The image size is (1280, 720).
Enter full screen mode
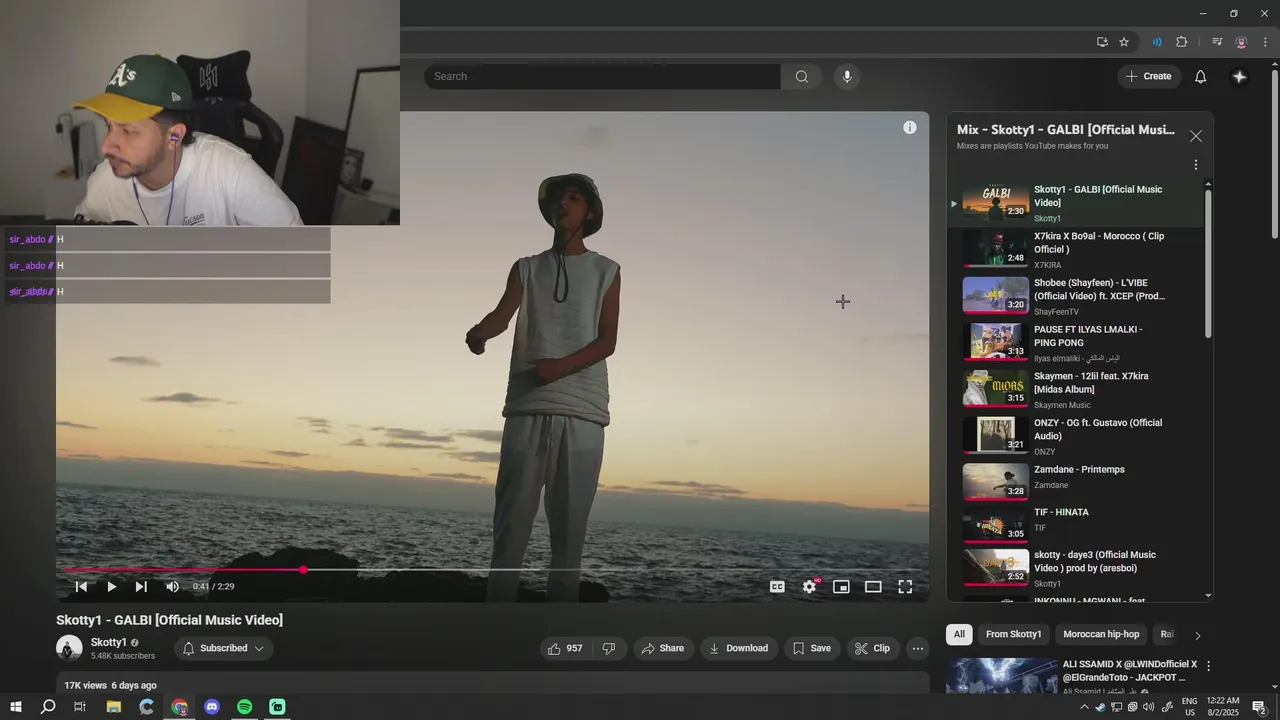[x=905, y=587]
